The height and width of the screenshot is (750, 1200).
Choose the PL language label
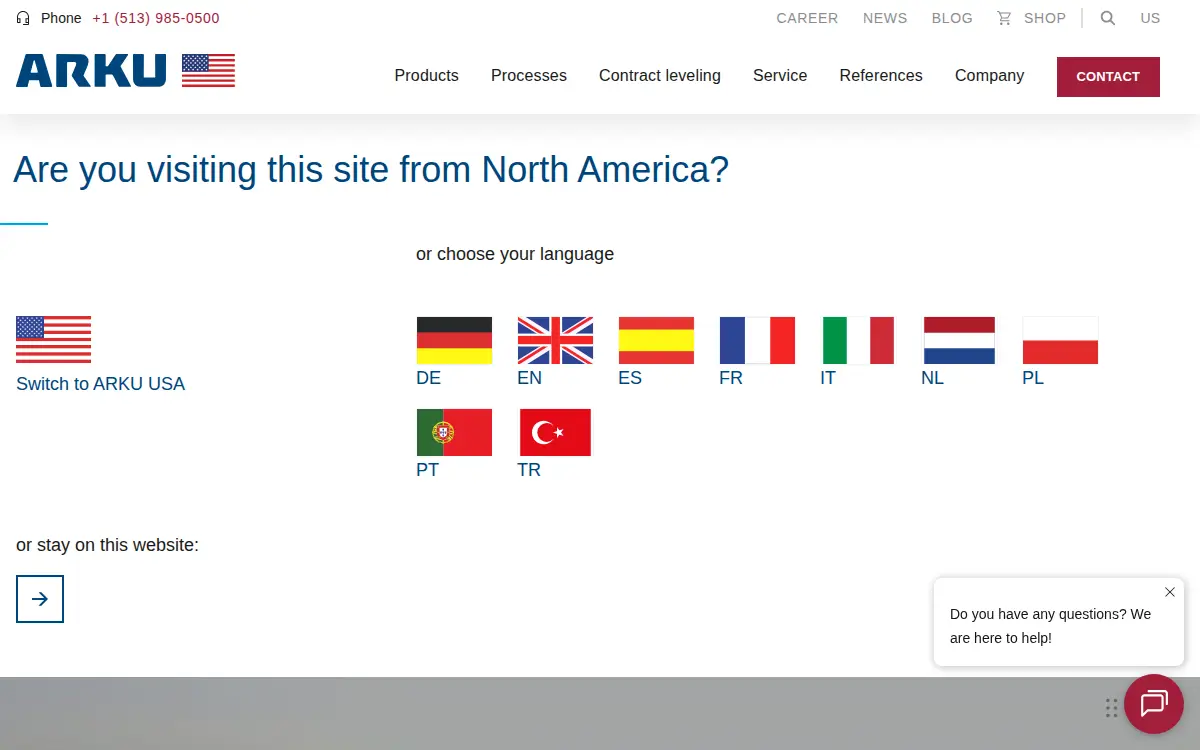tap(1033, 378)
